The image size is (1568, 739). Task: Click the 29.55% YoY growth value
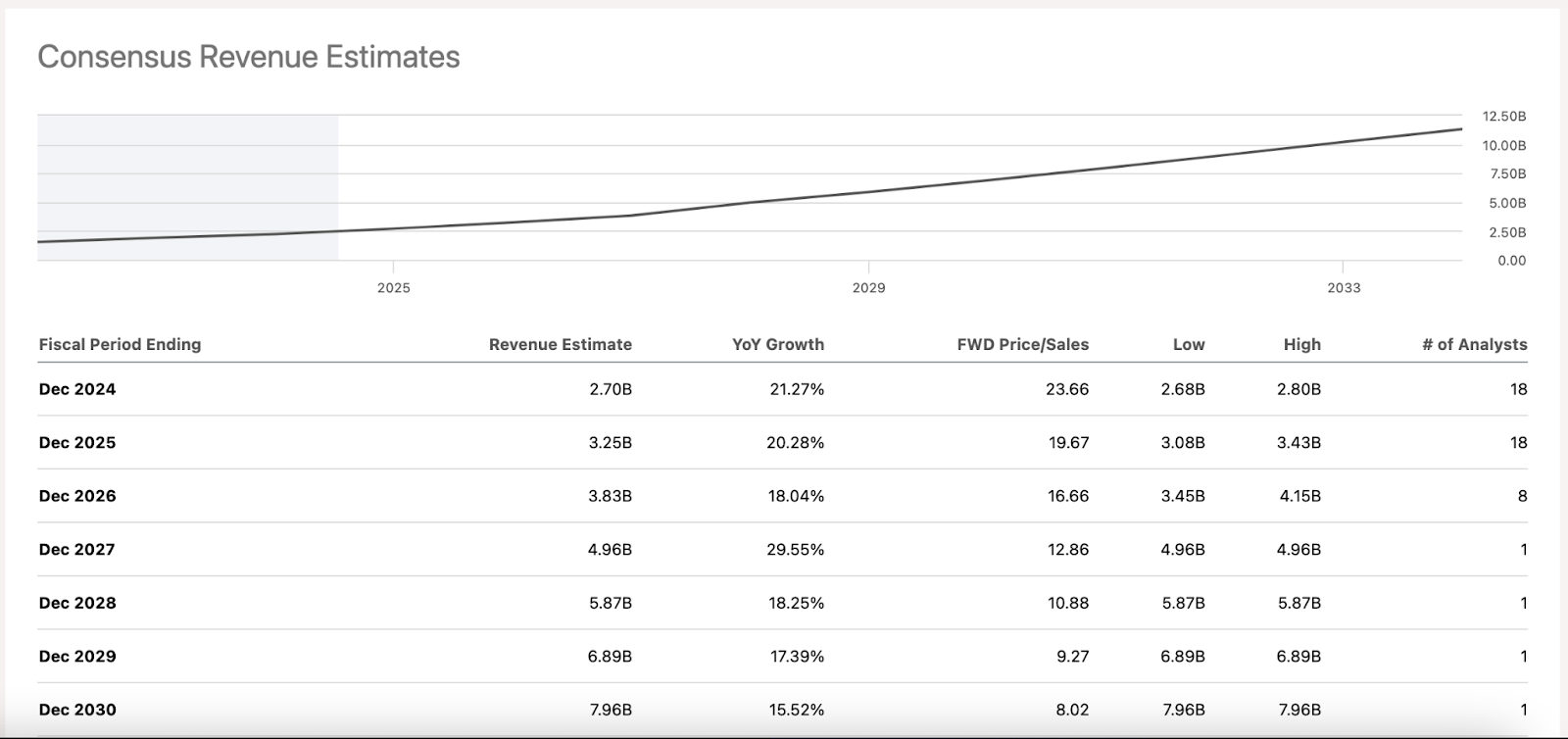(x=795, y=550)
